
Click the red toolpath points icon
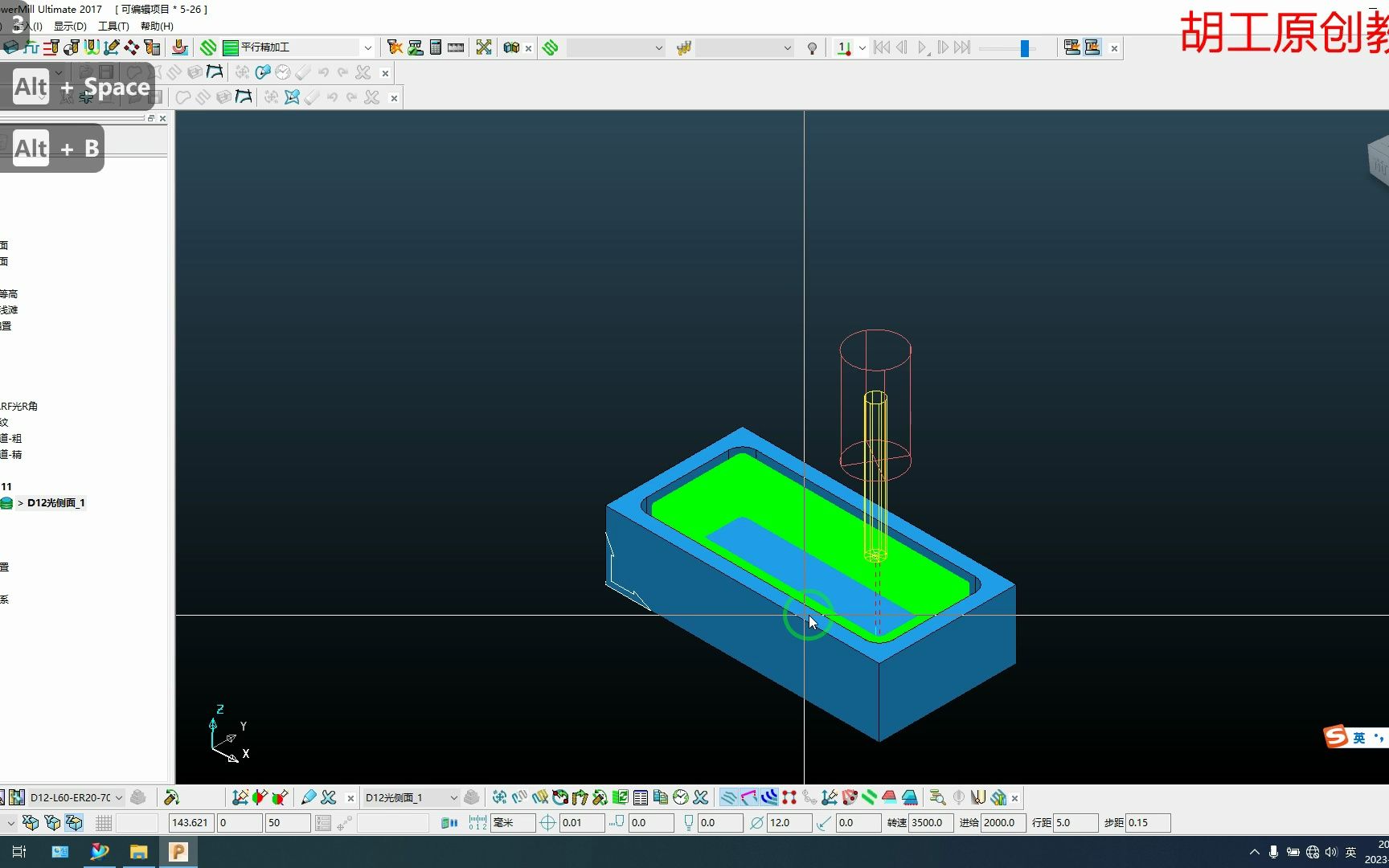[x=789, y=797]
